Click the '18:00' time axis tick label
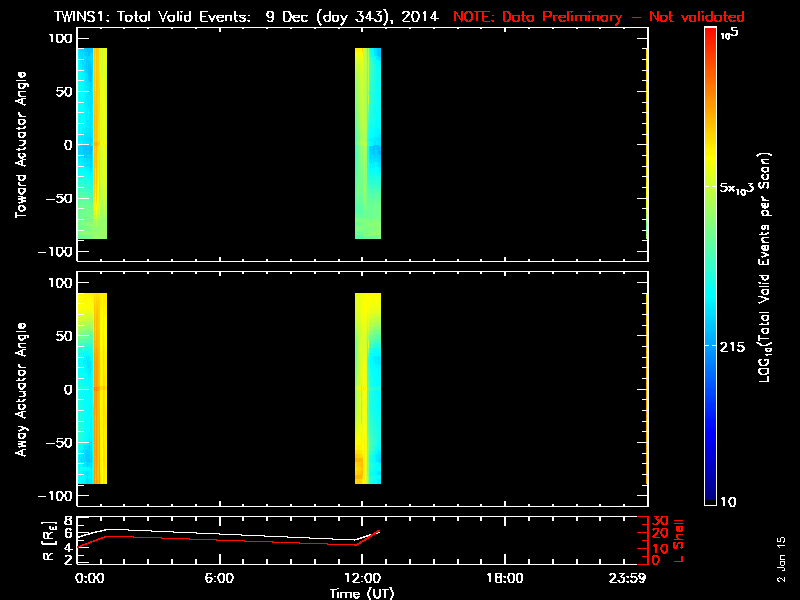Image resolution: width=800 pixels, height=600 pixels. point(504,579)
